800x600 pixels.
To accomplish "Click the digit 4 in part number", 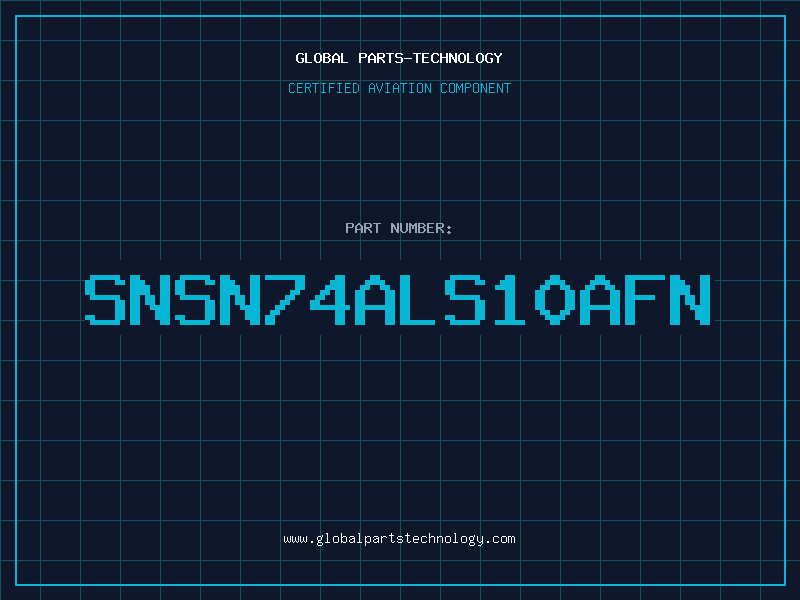I will 330,300.
